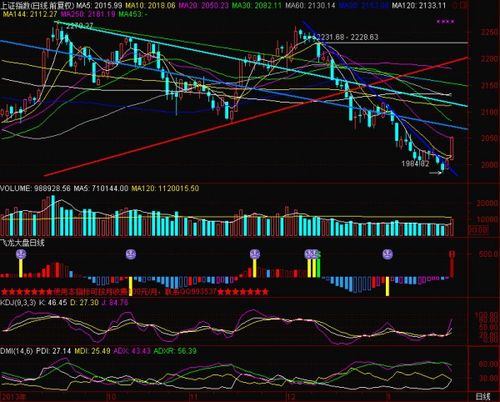The height and width of the screenshot is (402, 500).
Task: Click the purple stars marker at top right
Action: click(x=446, y=22)
